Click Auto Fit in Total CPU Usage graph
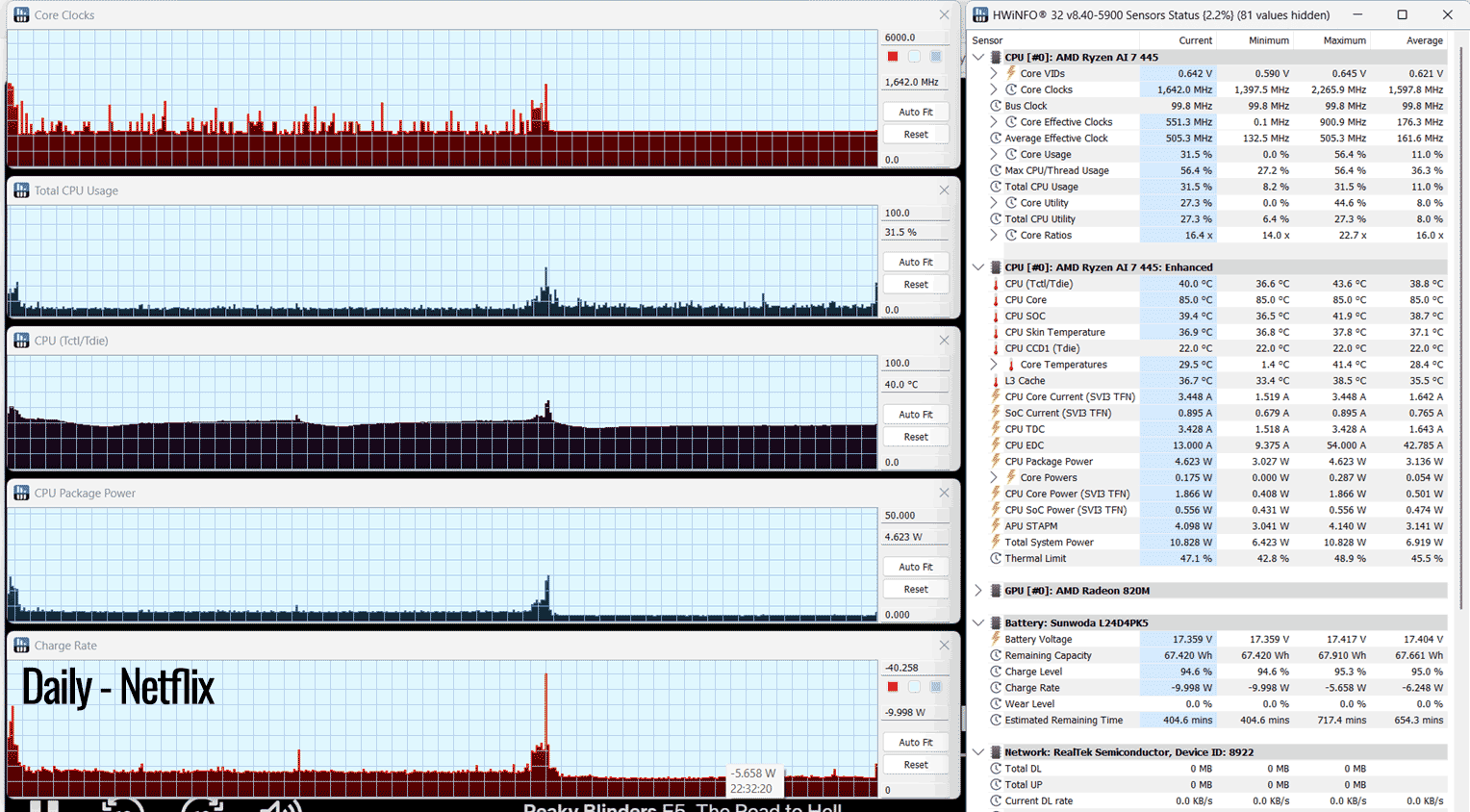The width and height of the screenshot is (1470, 812). [x=916, y=262]
